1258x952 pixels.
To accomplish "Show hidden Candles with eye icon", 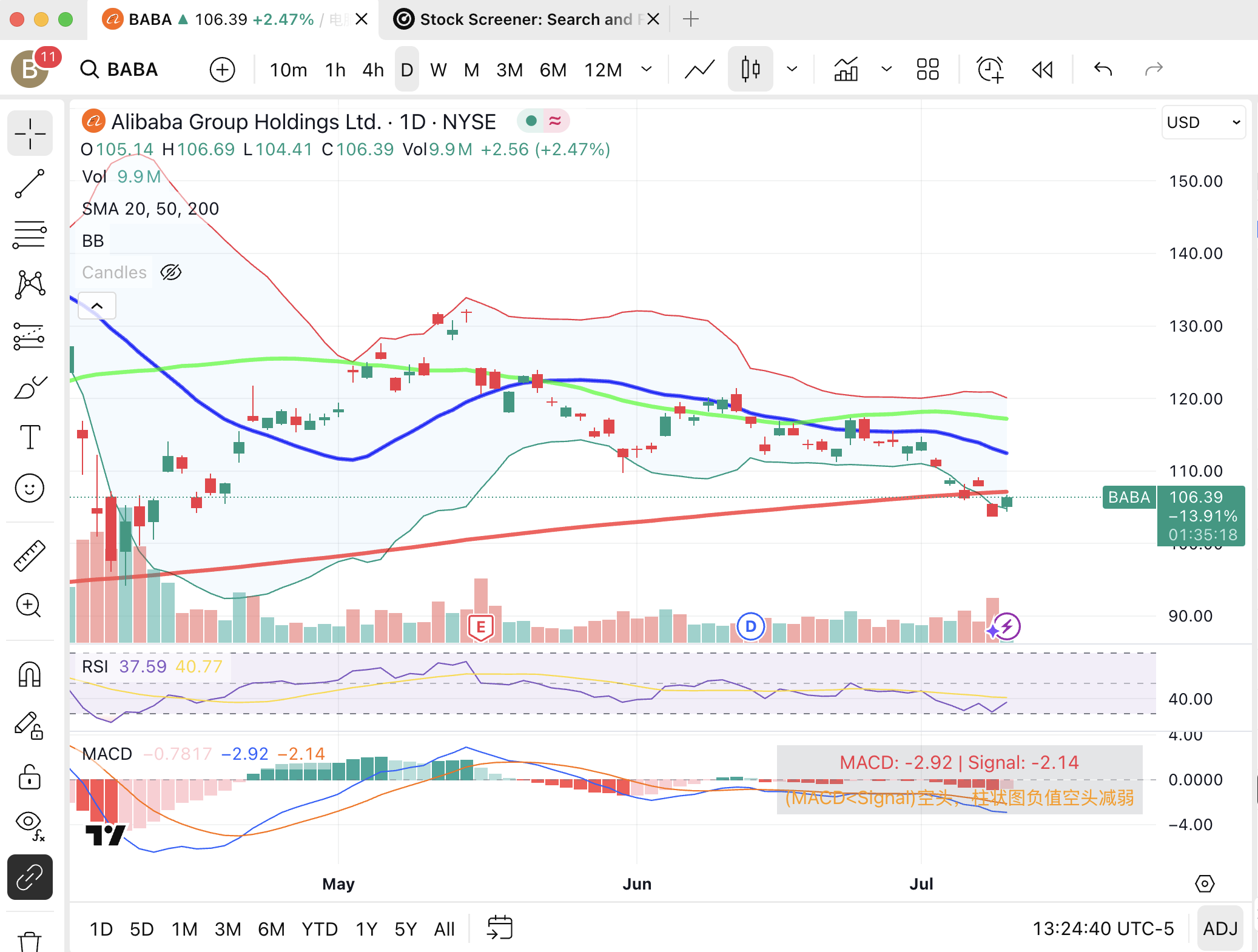I will (x=171, y=272).
